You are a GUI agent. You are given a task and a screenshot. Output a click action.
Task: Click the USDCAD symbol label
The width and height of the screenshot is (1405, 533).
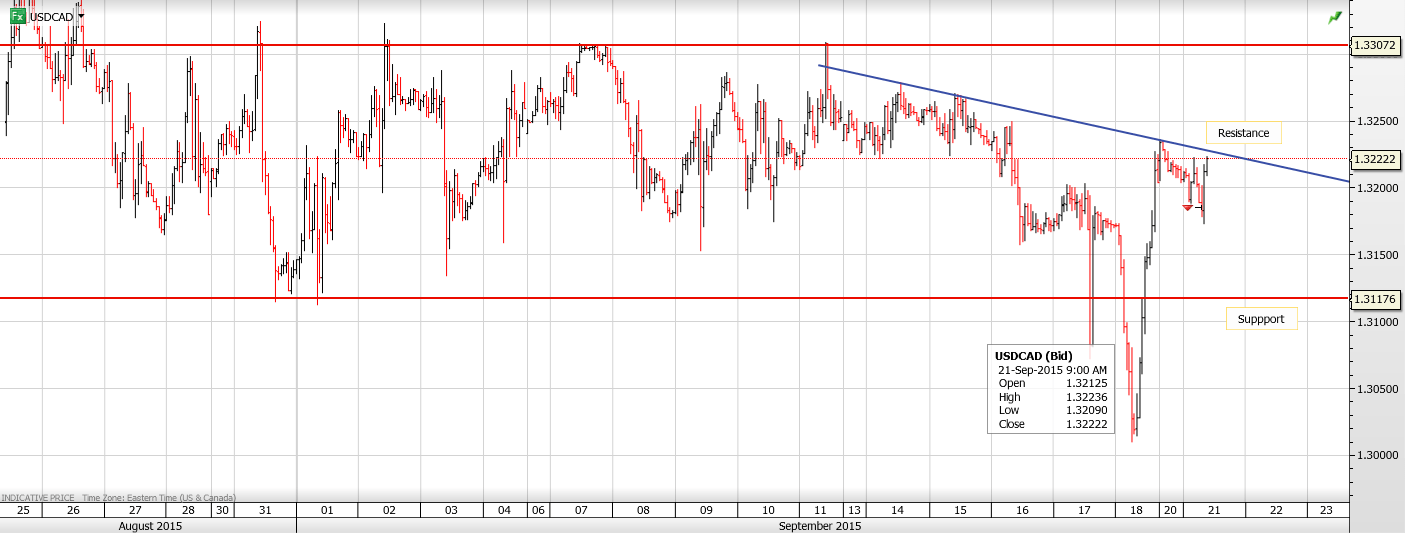click(x=51, y=17)
